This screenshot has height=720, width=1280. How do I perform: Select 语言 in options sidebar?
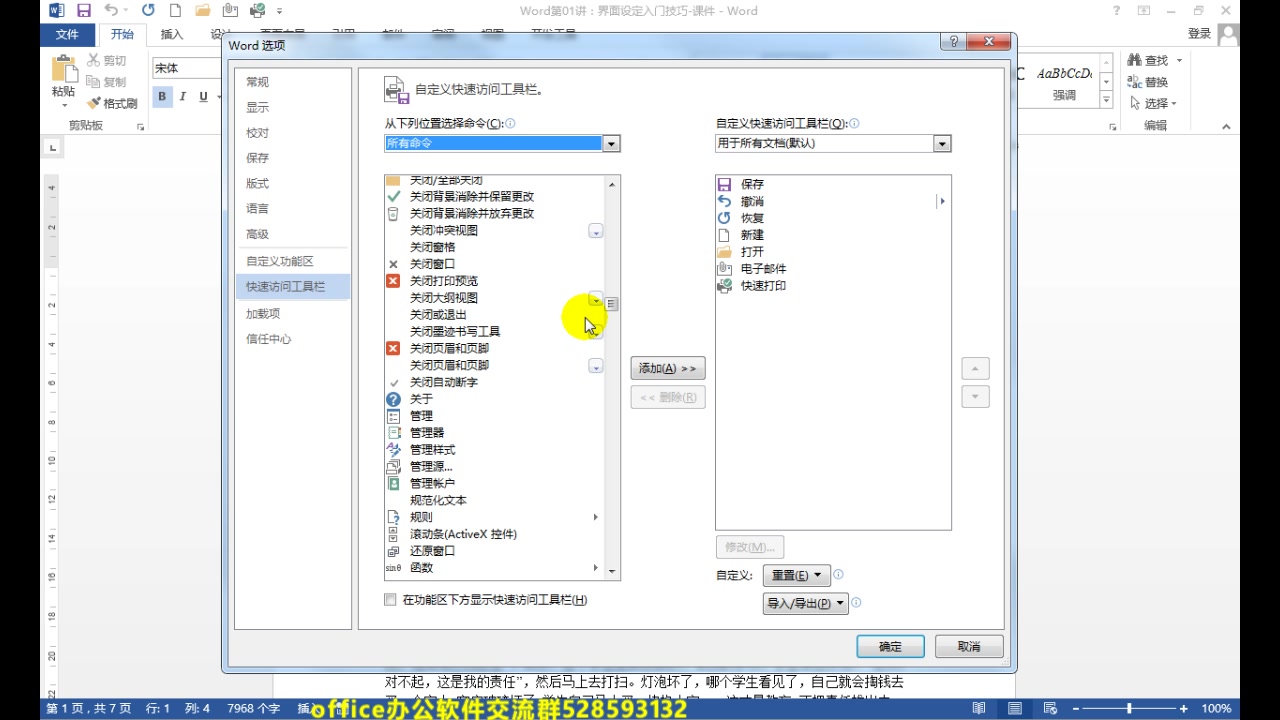click(291, 209)
